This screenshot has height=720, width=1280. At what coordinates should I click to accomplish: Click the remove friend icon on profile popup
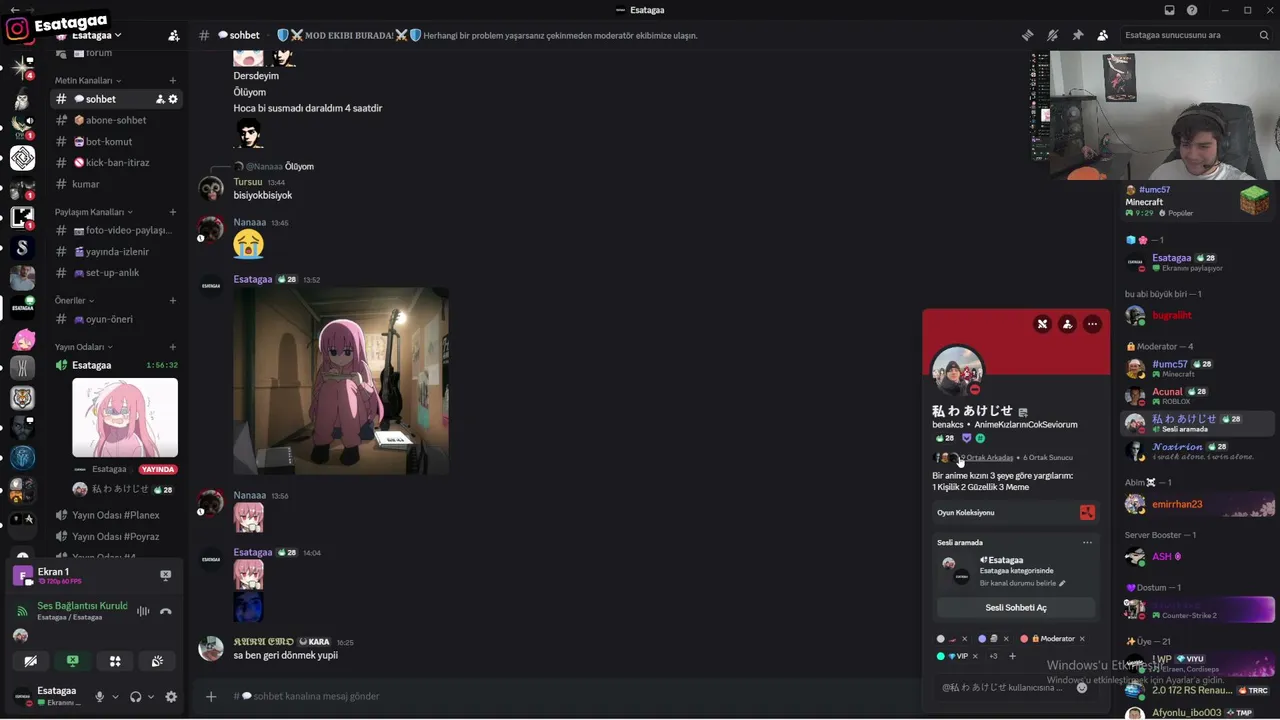click(1042, 324)
